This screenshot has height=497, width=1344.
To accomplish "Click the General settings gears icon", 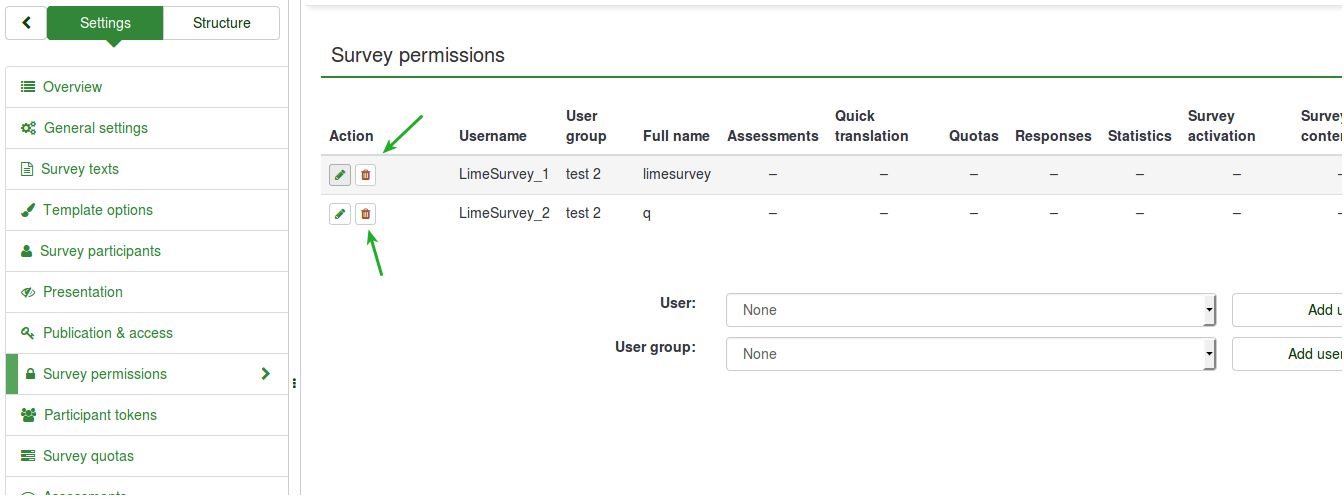I will [x=29, y=128].
